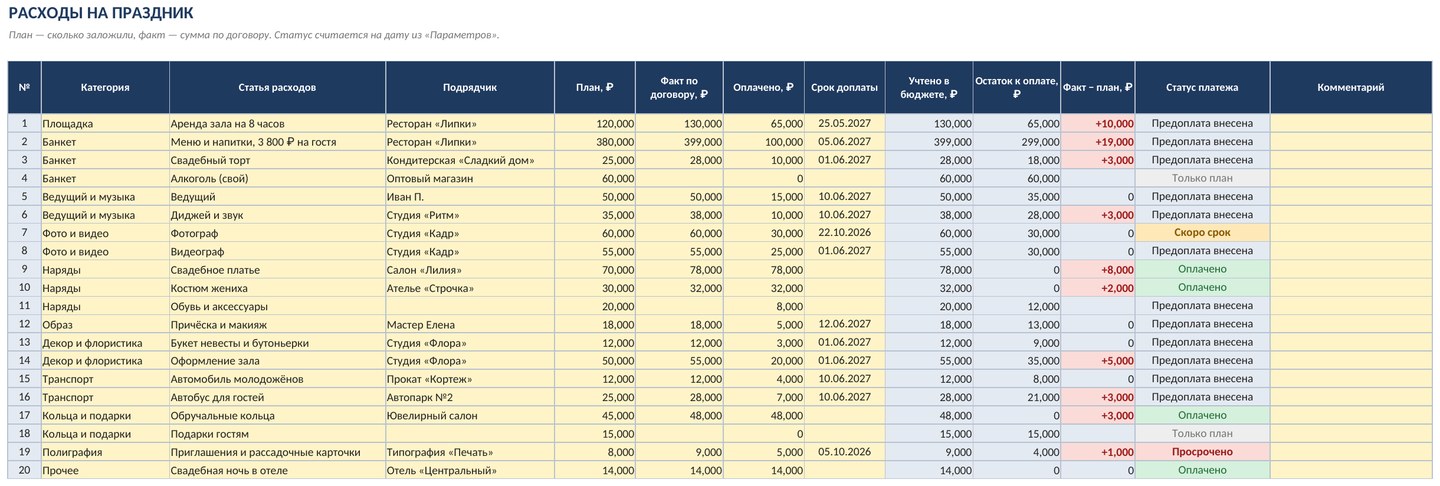Viewport: 1440px width, 486px height.
Task: Select the «+19,000» difference cell
Action: tap(1098, 142)
